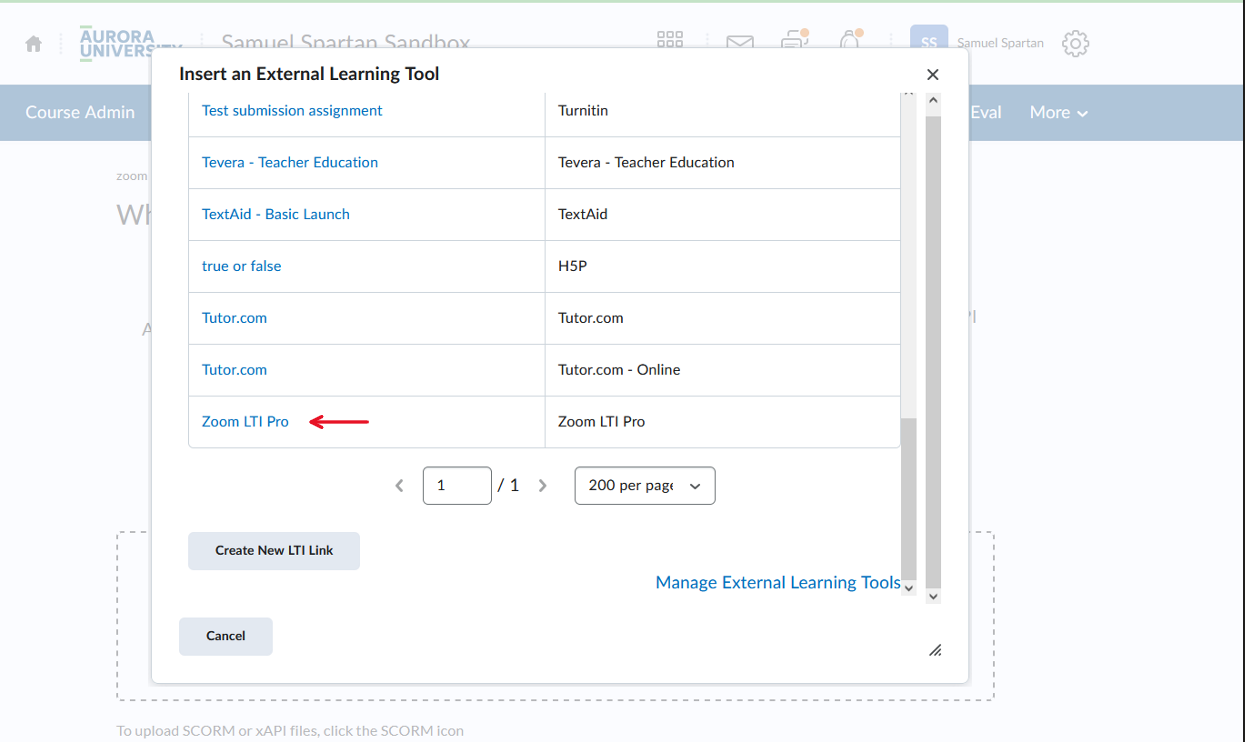
Task: Open the More navbar menu
Action: [x=1059, y=112]
